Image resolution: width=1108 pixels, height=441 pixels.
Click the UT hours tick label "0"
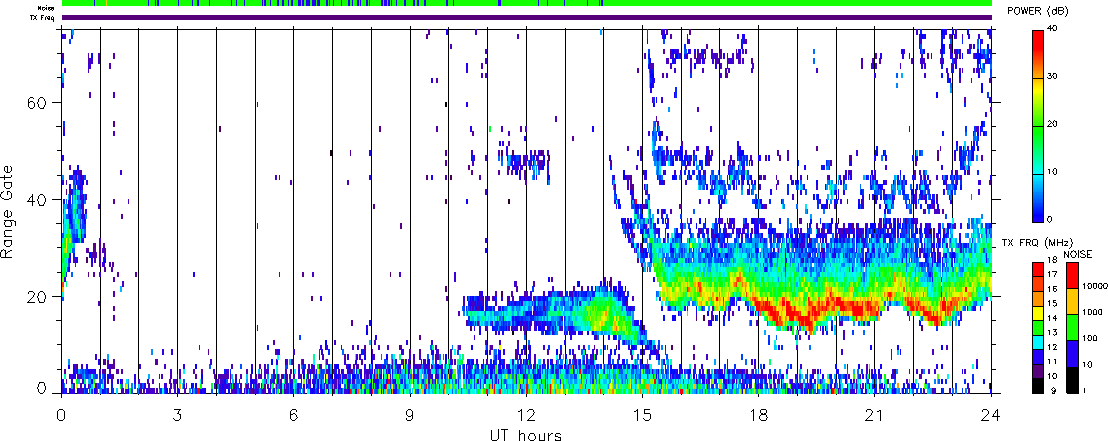(x=61, y=416)
